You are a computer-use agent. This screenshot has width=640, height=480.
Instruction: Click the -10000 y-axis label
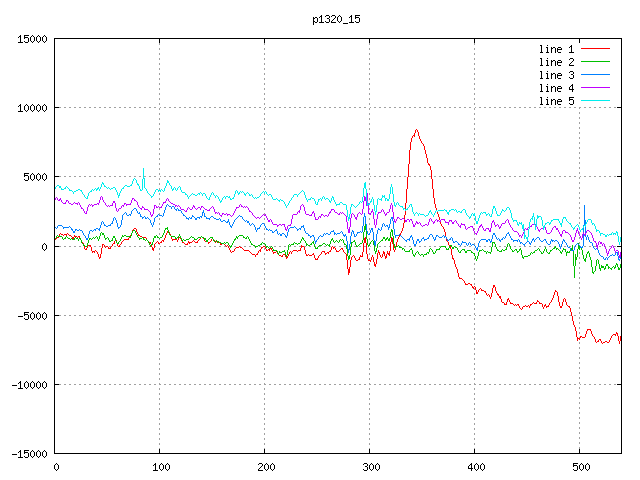click(29, 385)
